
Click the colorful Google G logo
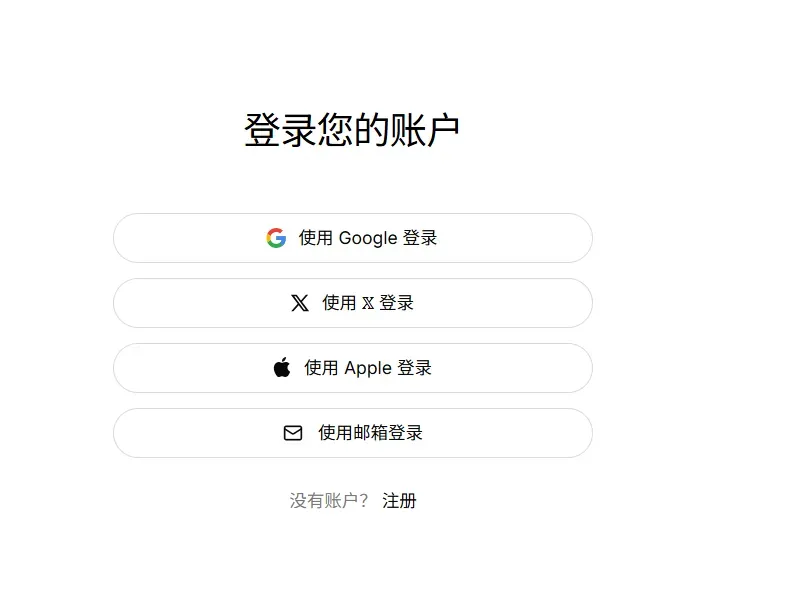(276, 238)
